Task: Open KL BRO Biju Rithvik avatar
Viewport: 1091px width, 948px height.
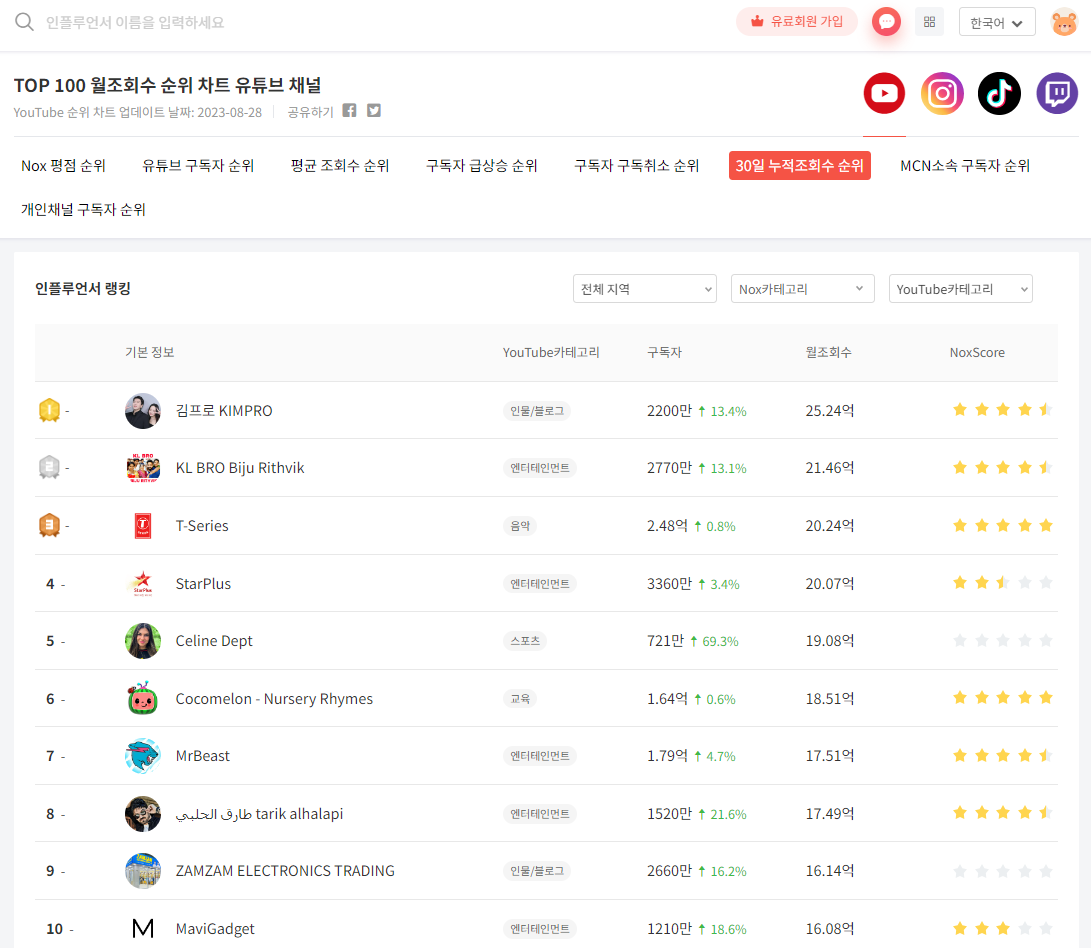Action: [x=143, y=468]
